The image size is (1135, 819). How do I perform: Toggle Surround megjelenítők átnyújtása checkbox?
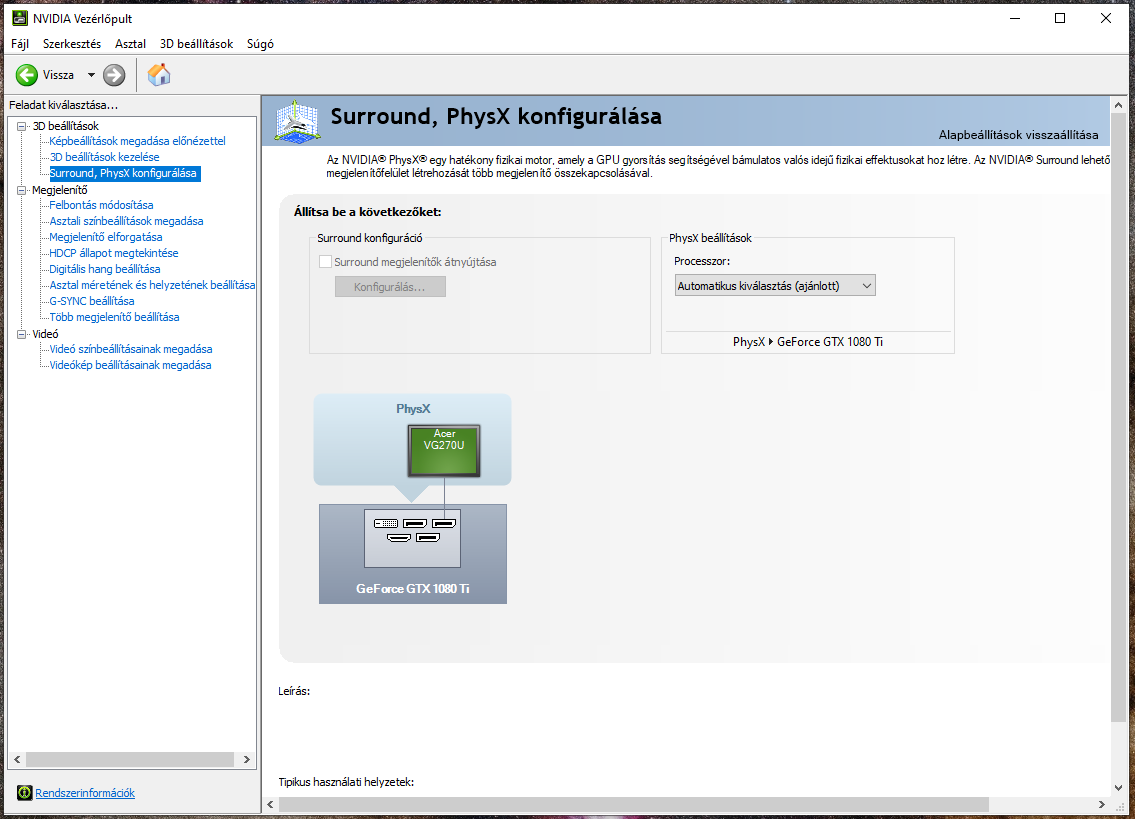(x=326, y=261)
